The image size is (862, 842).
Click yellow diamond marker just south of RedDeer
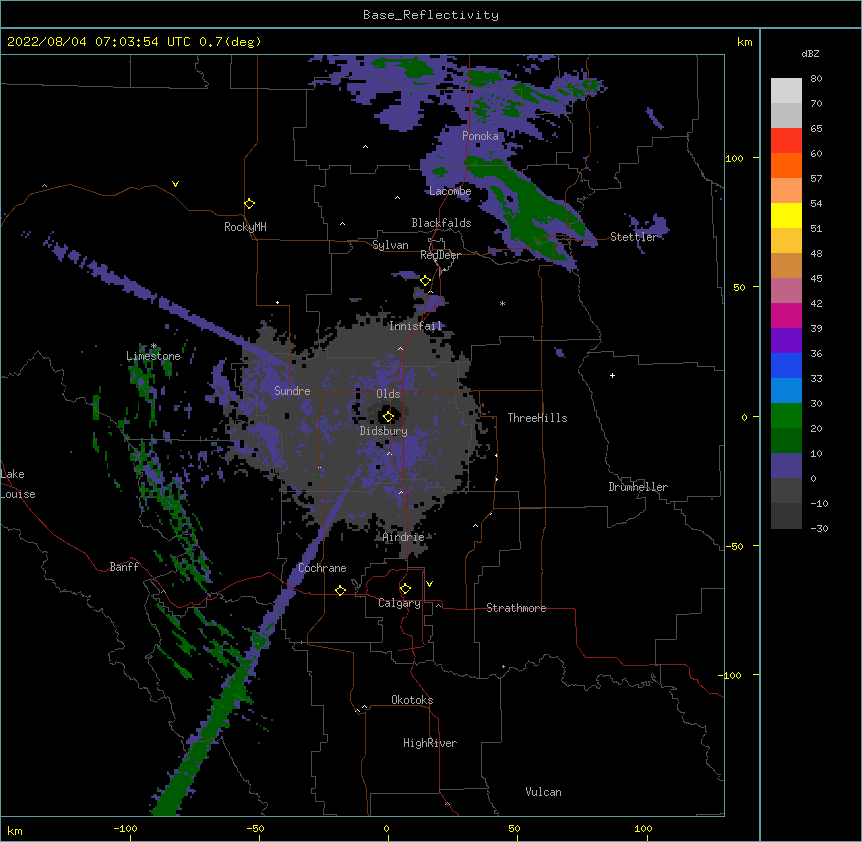coord(426,281)
